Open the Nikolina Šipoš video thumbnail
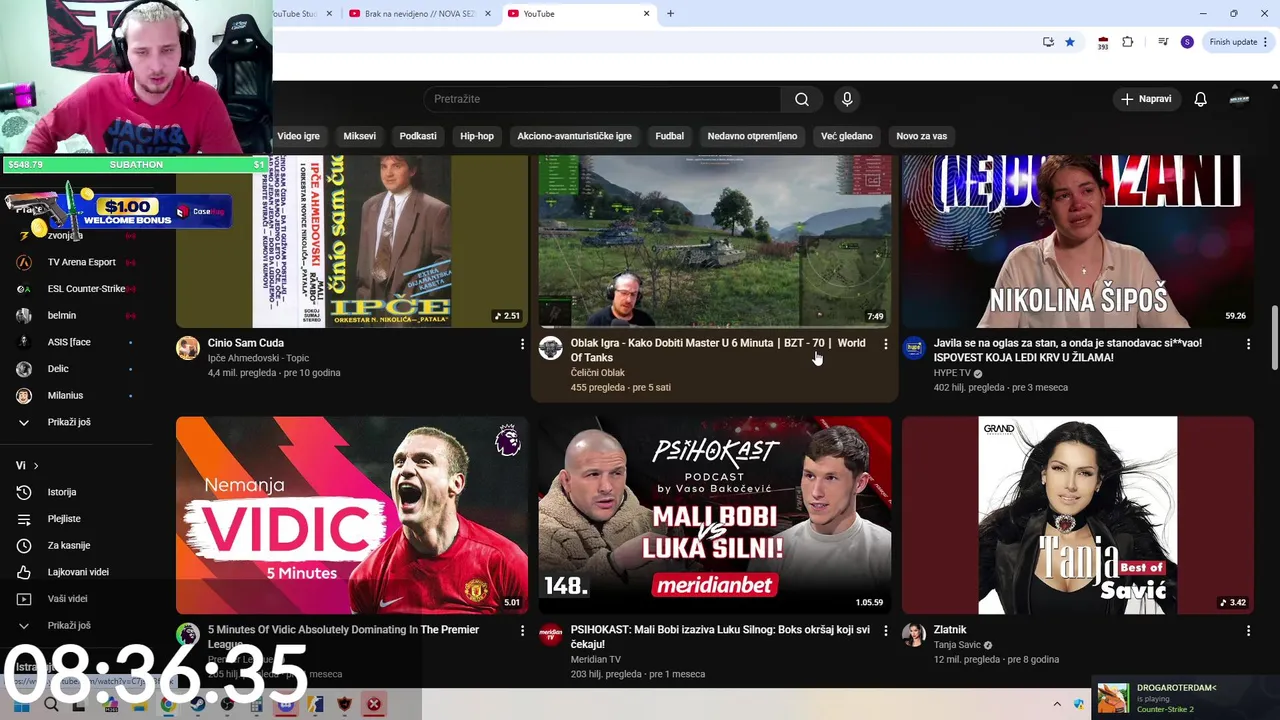Screen dimensions: 1280x720 pyautogui.click(x=1077, y=241)
